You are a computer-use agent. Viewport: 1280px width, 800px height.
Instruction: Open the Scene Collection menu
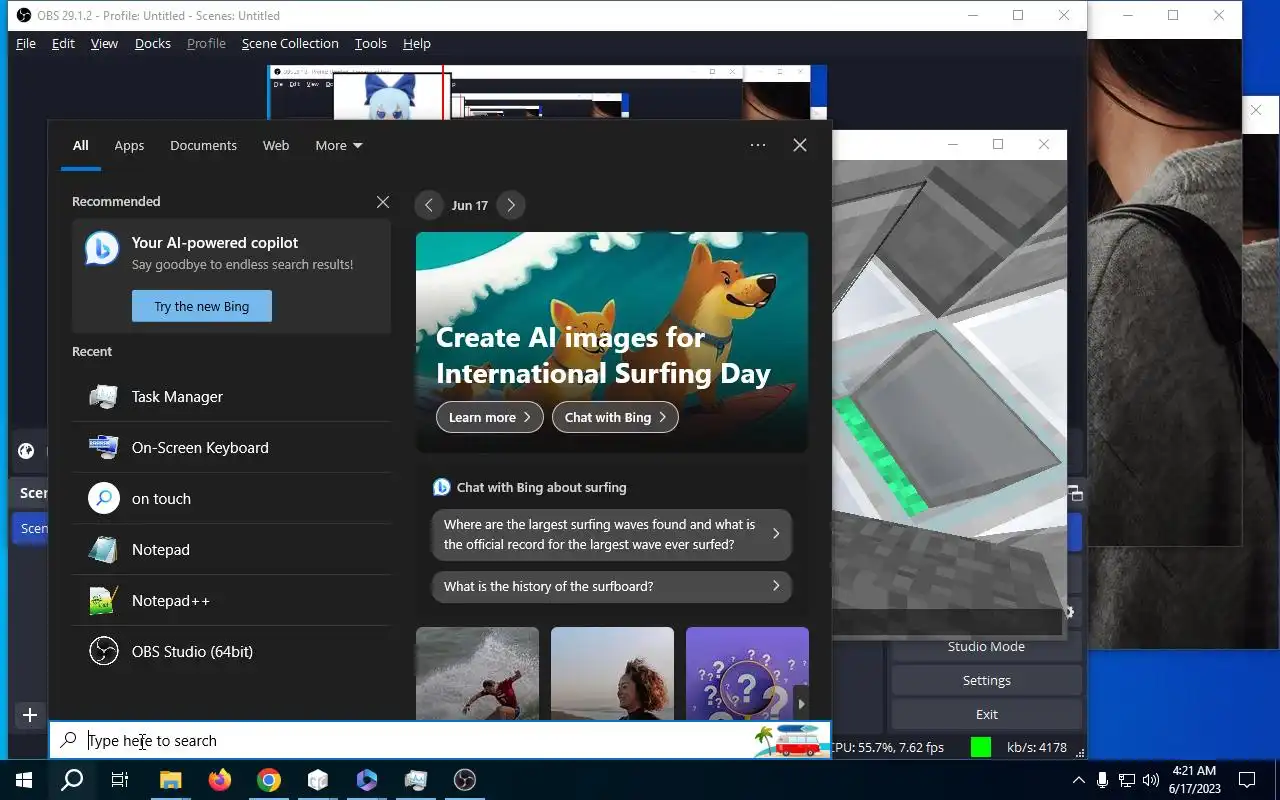coord(290,43)
